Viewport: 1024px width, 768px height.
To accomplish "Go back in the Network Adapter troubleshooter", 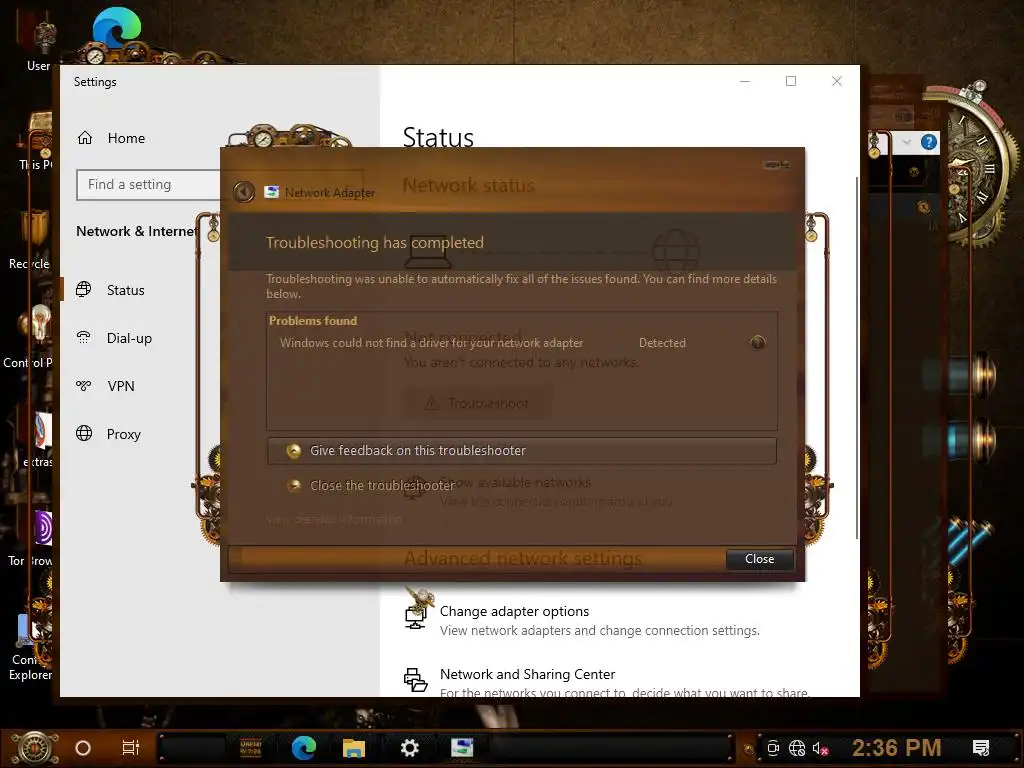I will pyautogui.click(x=244, y=192).
